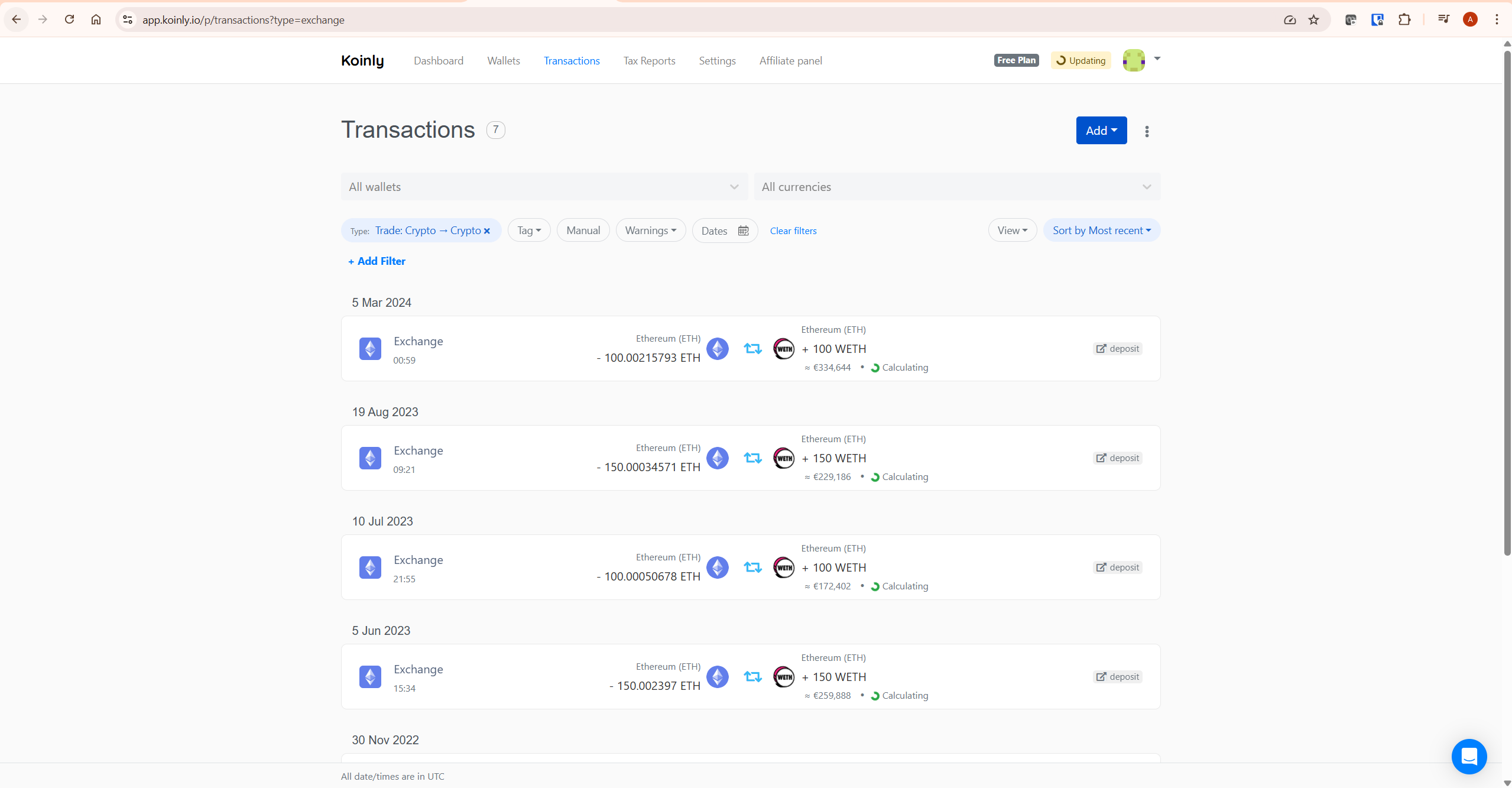Open the chat support bubble icon

[x=1469, y=756]
